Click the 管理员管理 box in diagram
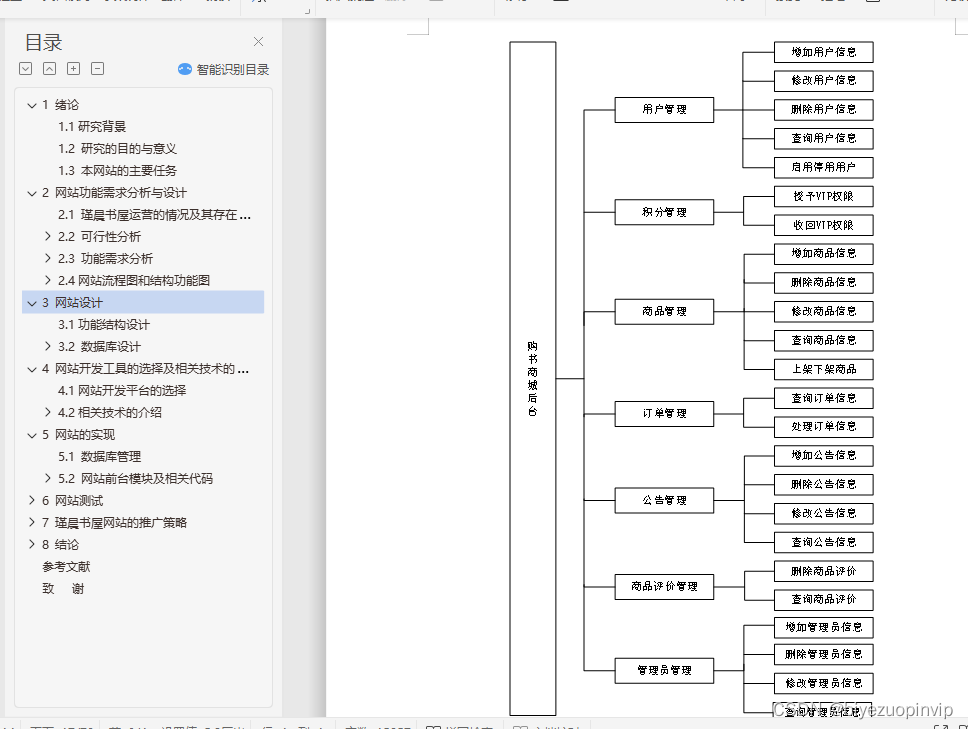This screenshot has width=968, height=729. [664, 670]
